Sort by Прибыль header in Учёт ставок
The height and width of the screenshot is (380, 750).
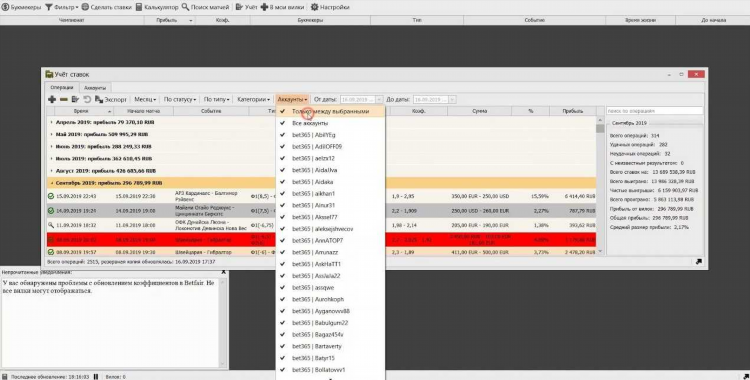[x=573, y=111]
